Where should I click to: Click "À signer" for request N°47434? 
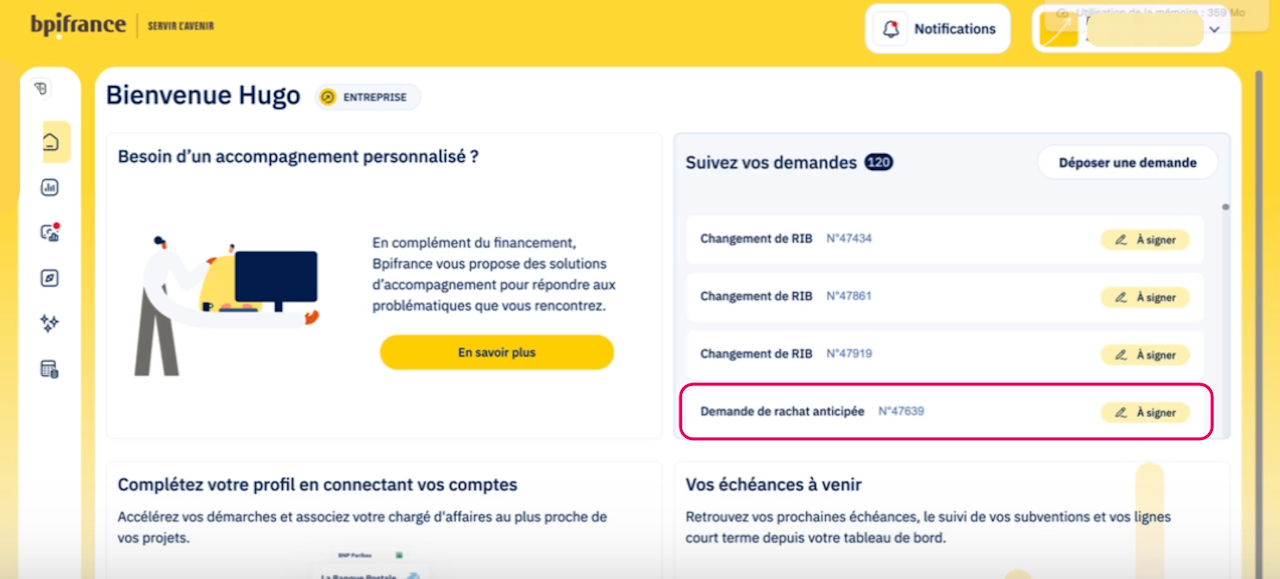click(x=1145, y=240)
